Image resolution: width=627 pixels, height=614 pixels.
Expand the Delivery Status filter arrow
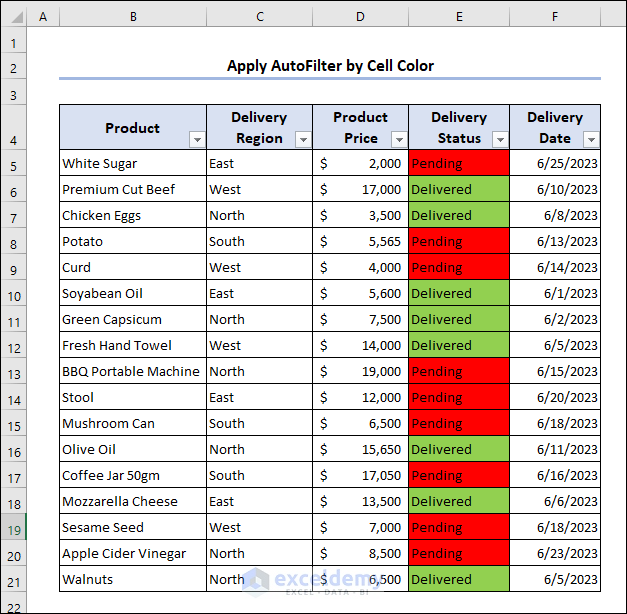point(500,140)
